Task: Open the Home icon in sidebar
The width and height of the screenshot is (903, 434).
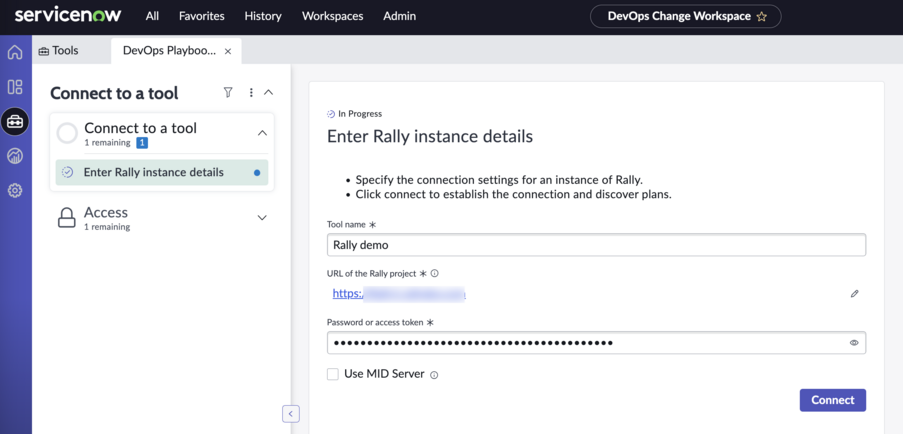Action: [x=15, y=52]
